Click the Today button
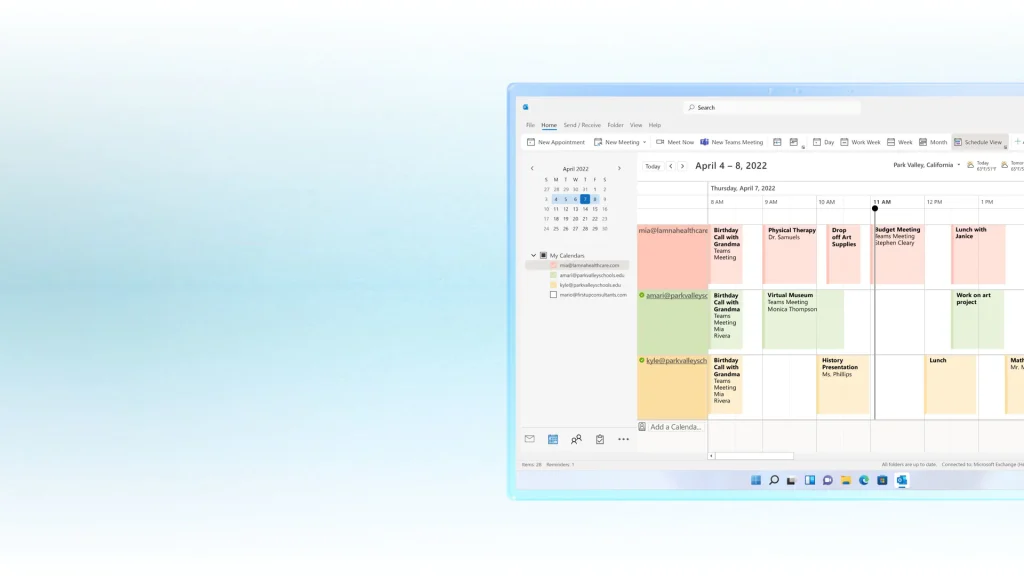The height and width of the screenshot is (576, 1024). click(x=652, y=166)
